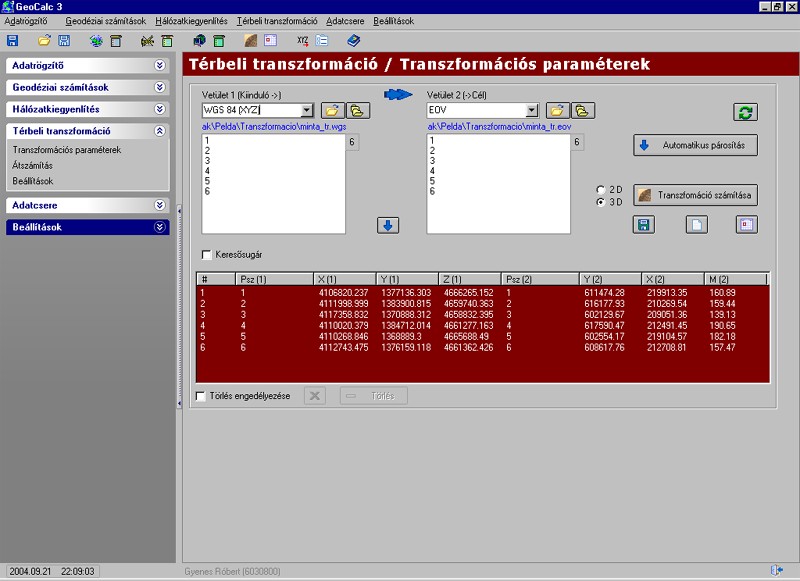800x581 pixels.
Task: Click blue down arrow between point lists
Action: pos(388,225)
